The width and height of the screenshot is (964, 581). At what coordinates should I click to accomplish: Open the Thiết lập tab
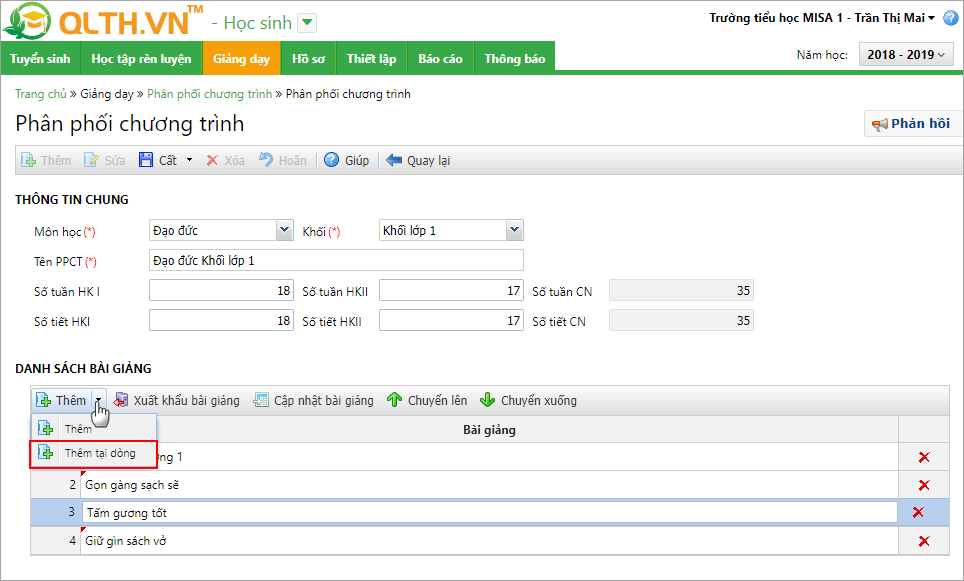[371, 58]
